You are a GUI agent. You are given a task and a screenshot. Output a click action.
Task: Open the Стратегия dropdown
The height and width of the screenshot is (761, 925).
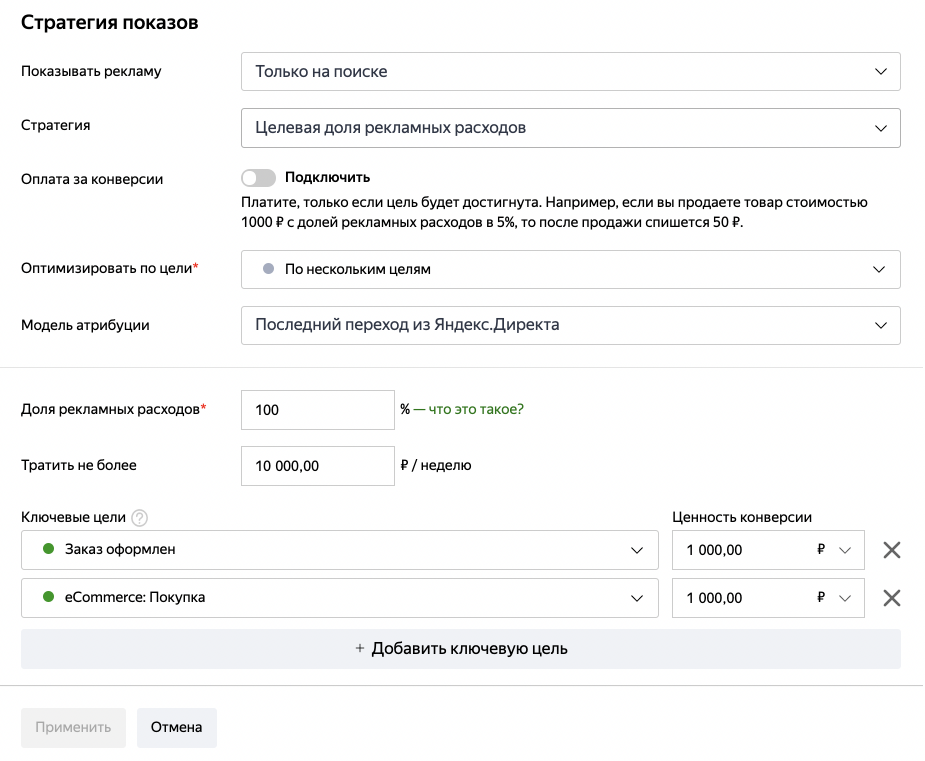570,128
